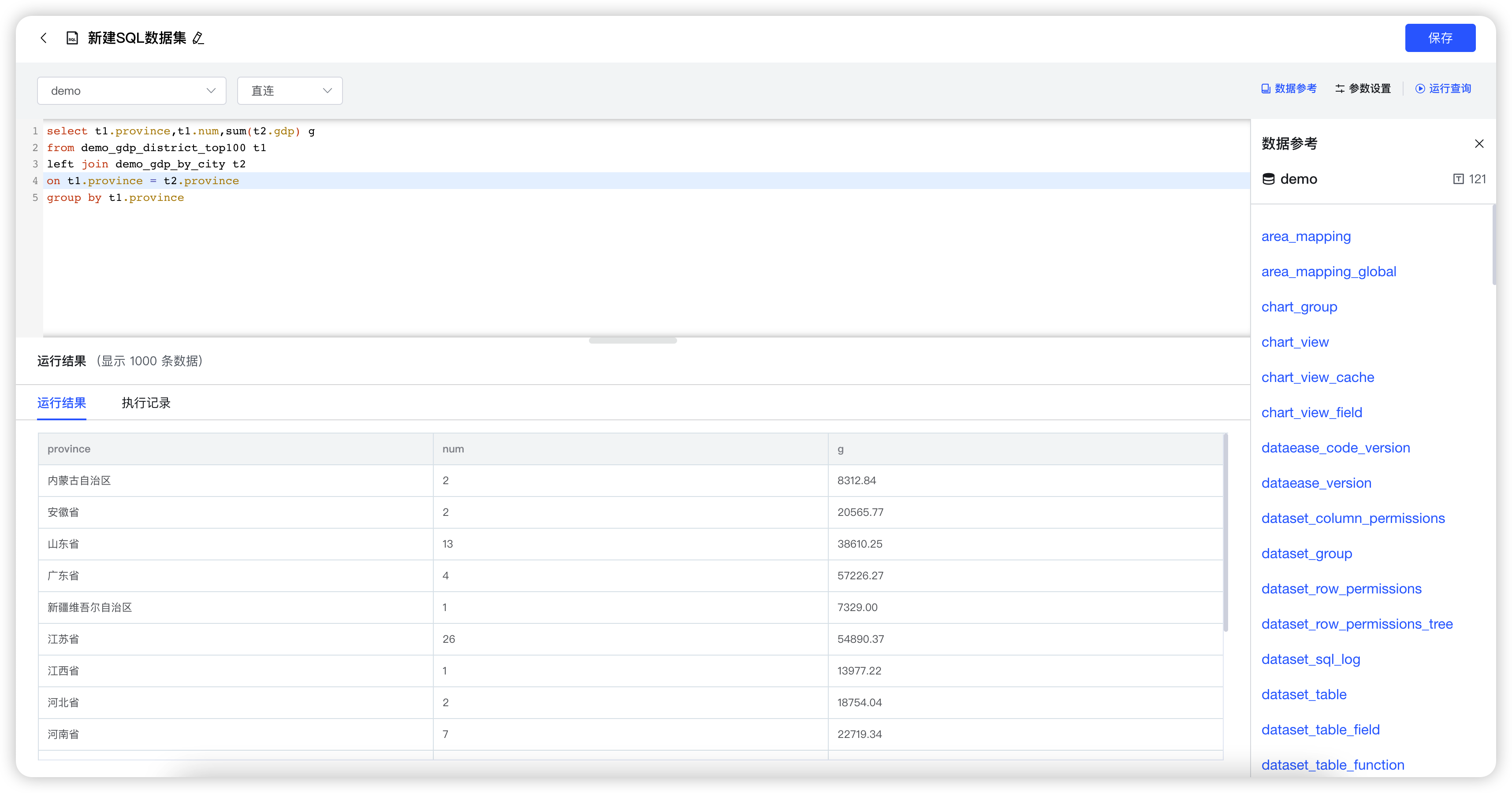Click the pencil icon to rename the dataset
Screen dimensions: 1512x793
(x=199, y=38)
